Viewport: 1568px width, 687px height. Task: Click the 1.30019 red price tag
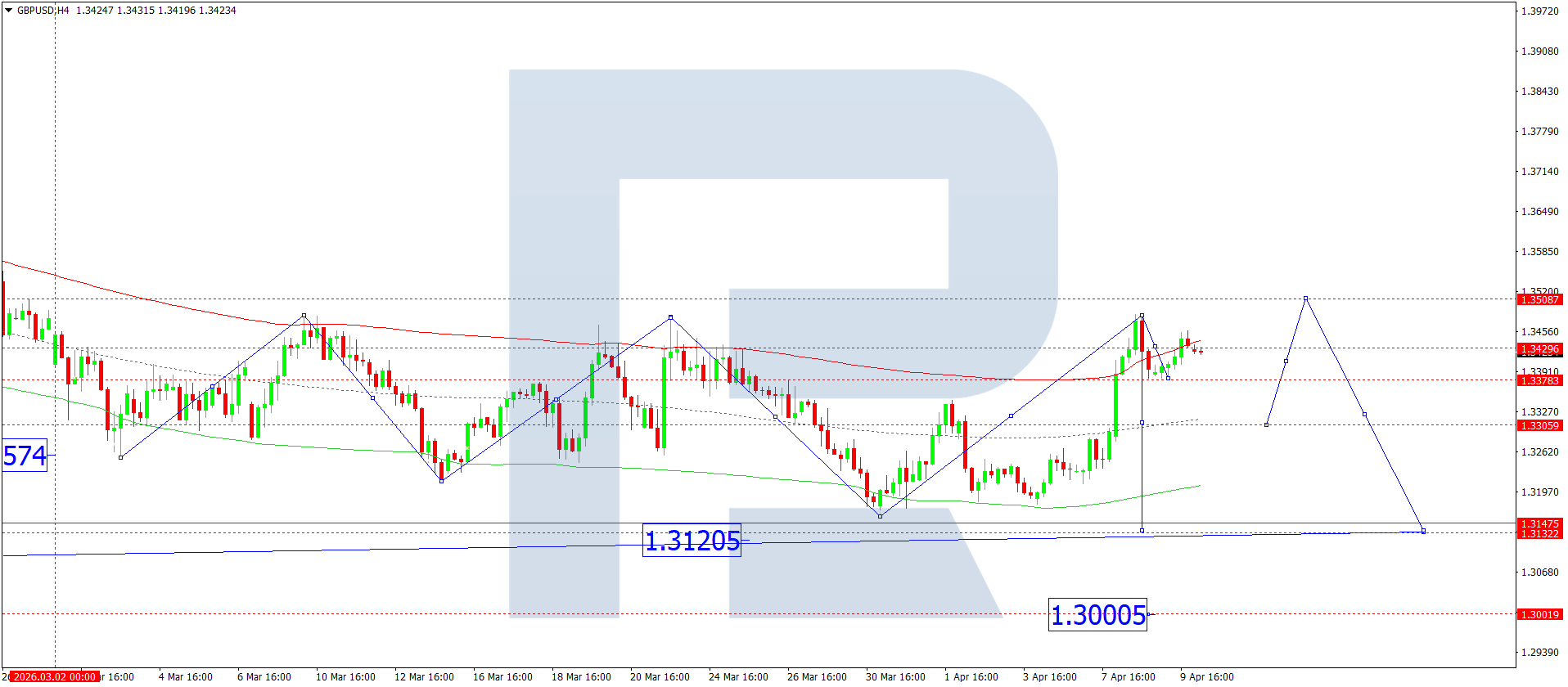(1539, 614)
